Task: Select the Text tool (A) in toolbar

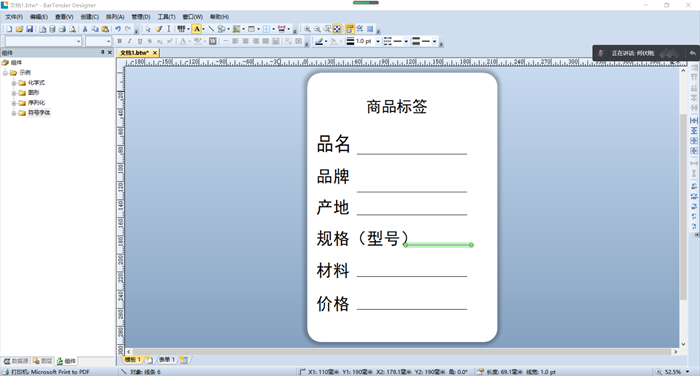Action: click(196, 29)
